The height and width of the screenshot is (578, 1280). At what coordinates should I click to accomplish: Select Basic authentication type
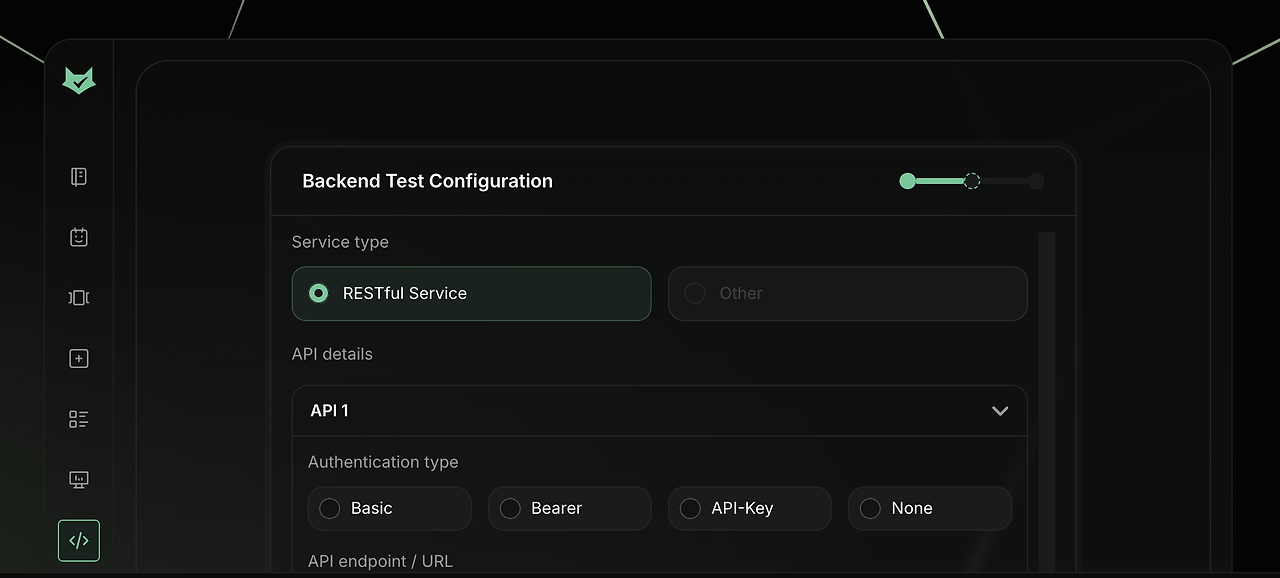click(330, 509)
